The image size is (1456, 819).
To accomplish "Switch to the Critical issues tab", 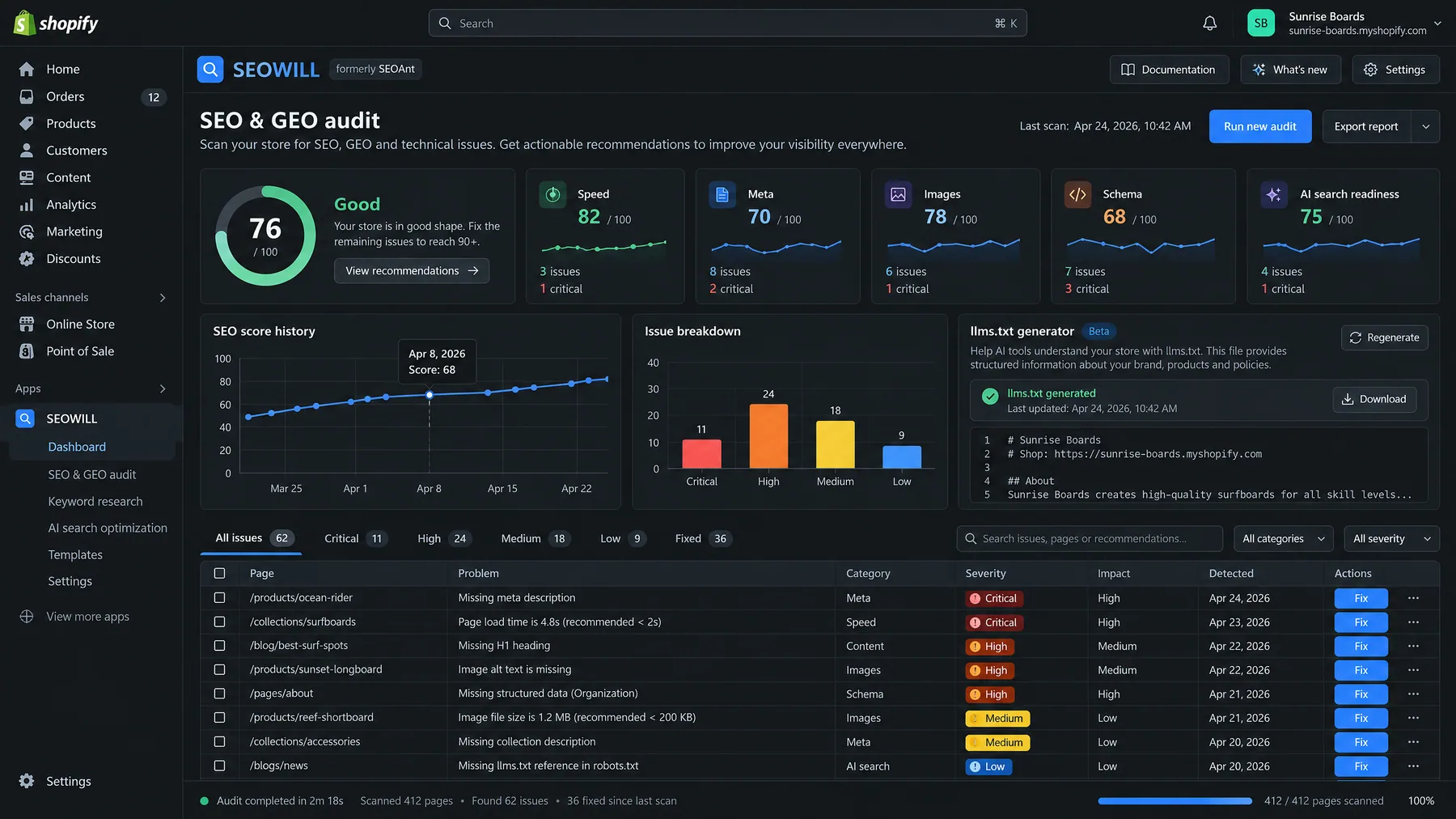I will click(355, 539).
